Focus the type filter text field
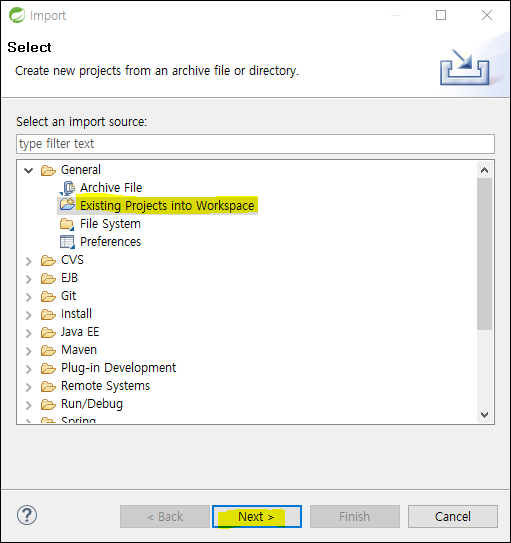Screen dimensions: 511x543 255,144
